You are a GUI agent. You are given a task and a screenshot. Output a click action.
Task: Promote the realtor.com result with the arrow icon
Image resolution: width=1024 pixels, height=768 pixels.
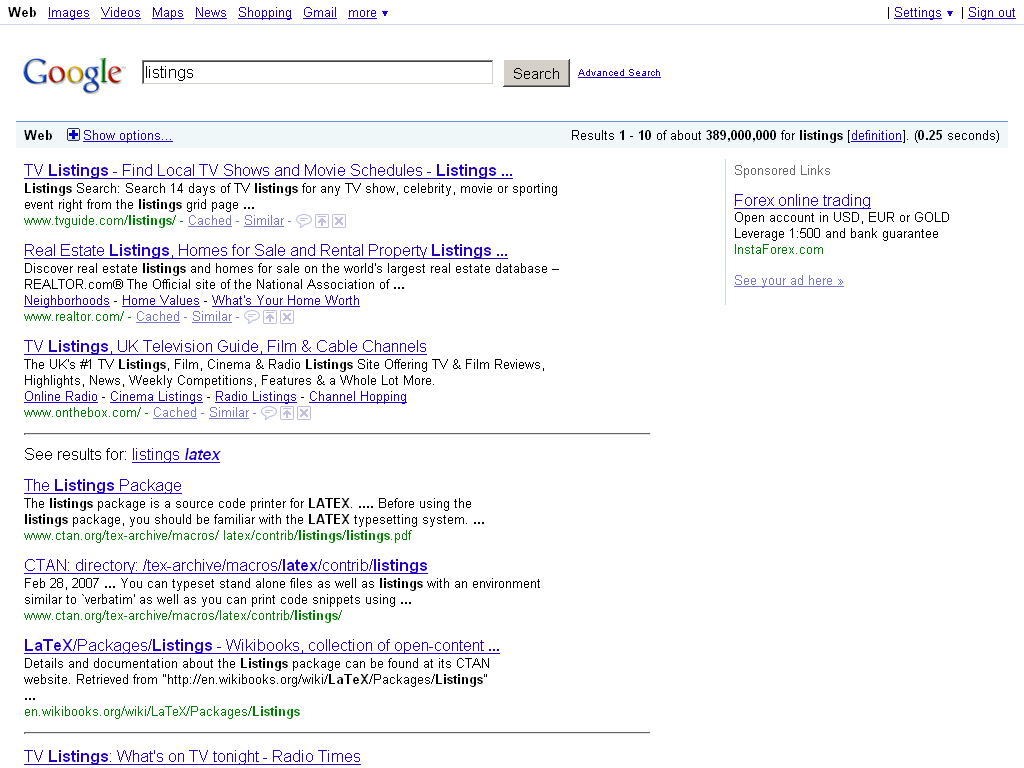point(270,317)
